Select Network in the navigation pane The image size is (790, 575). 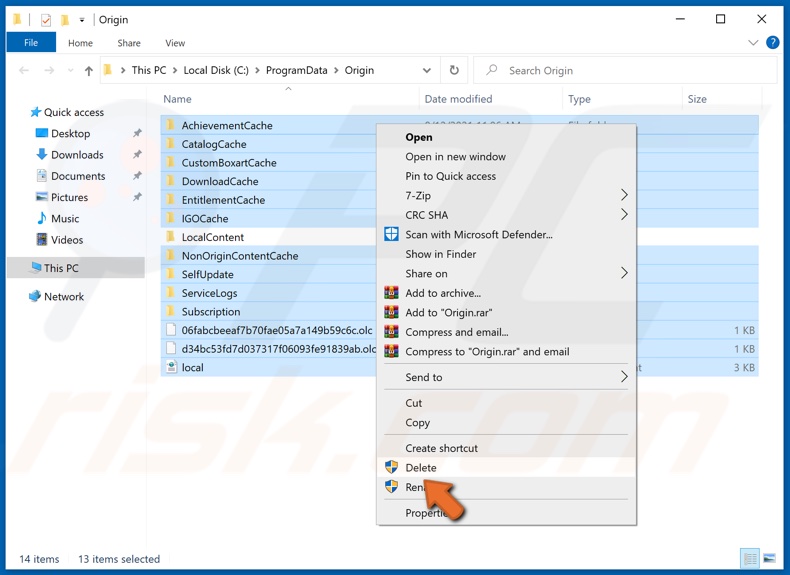click(x=63, y=297)
